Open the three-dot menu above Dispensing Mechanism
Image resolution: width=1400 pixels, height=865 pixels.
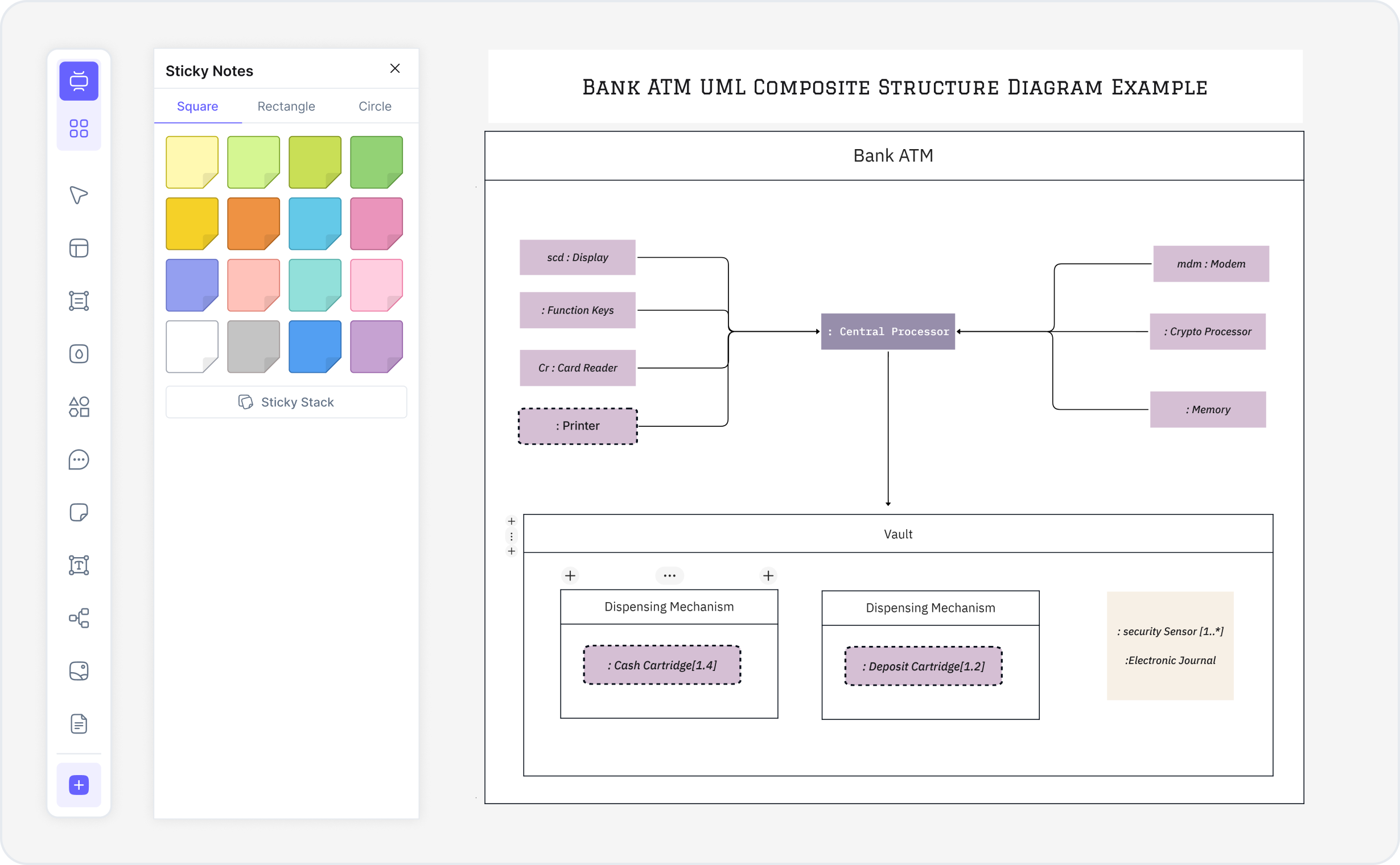(669, 575)
